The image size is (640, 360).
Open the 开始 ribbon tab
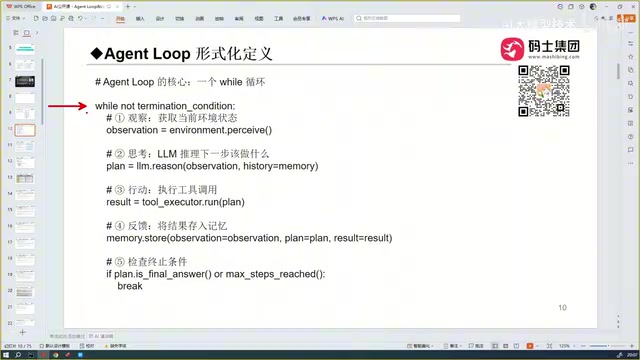coord(120,18)
